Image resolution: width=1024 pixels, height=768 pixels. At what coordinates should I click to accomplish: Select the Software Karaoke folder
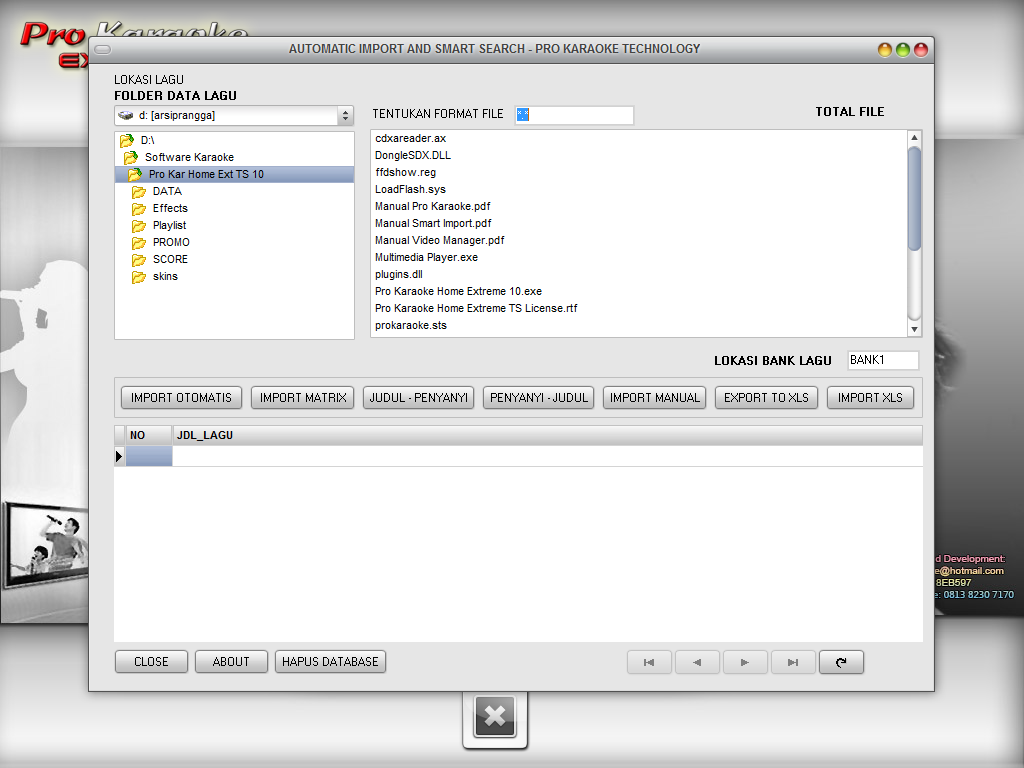[189, 157]
